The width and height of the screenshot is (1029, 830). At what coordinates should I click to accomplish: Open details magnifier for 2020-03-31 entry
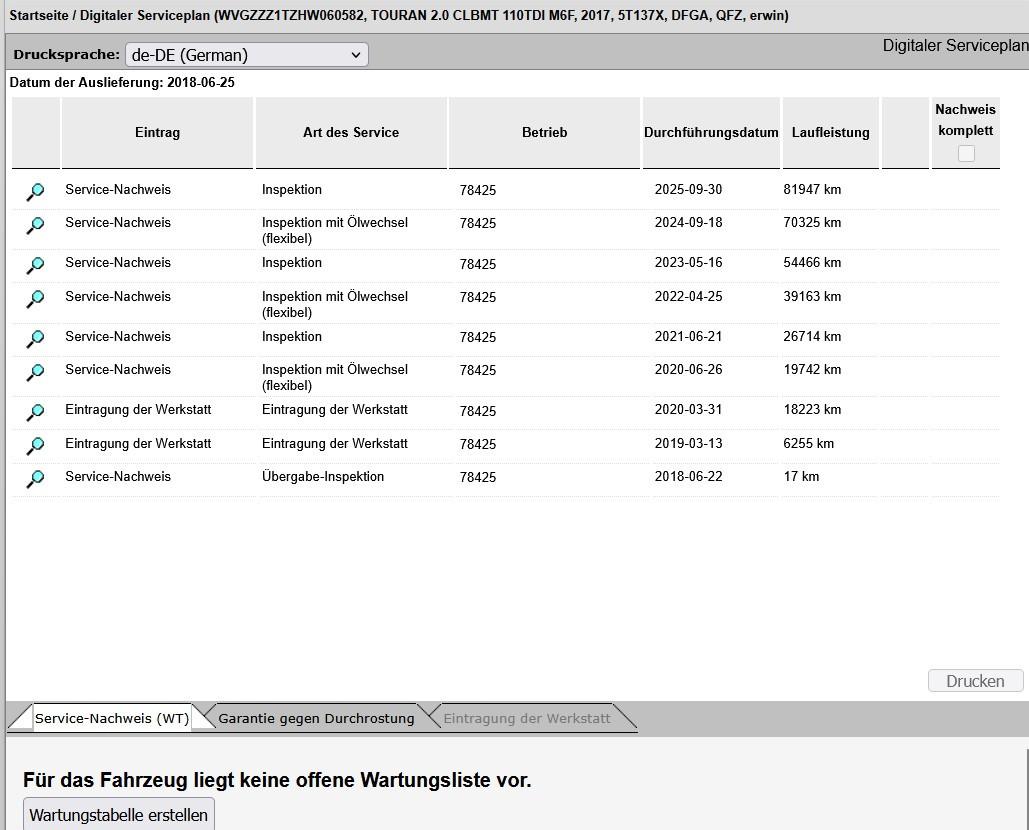click(35, 412)
